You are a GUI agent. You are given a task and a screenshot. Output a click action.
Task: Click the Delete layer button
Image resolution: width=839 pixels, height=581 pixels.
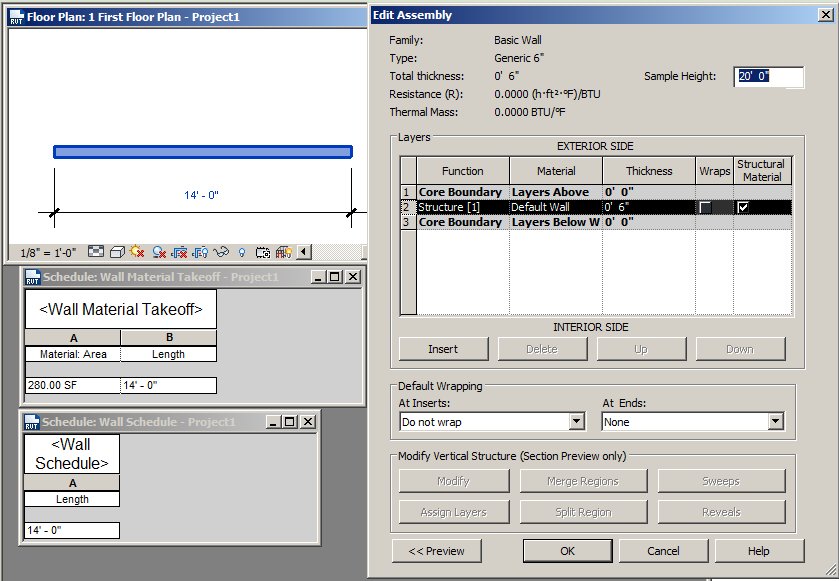point(542,349)
